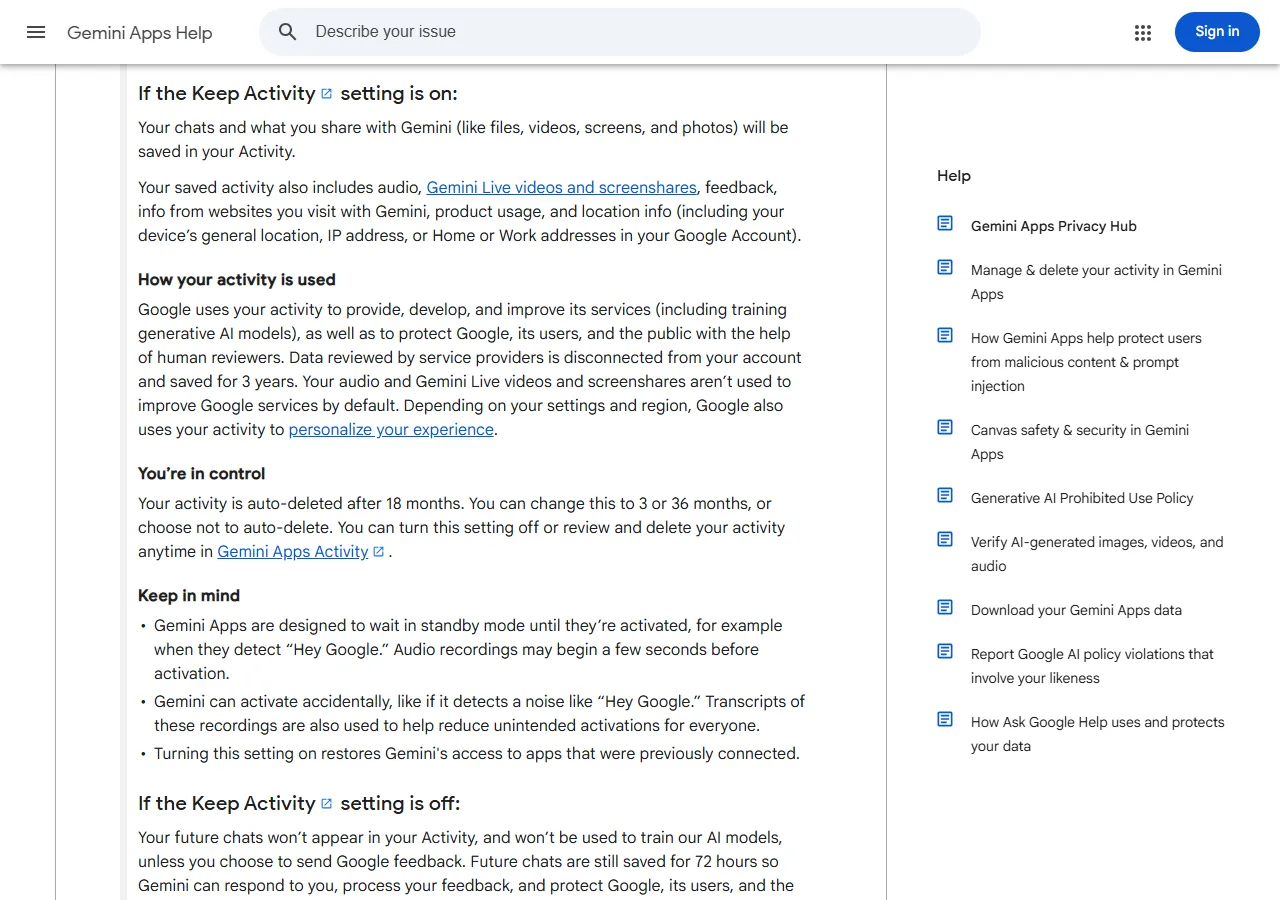Click the article icon beside Canvas safety & security

(945, 428)
